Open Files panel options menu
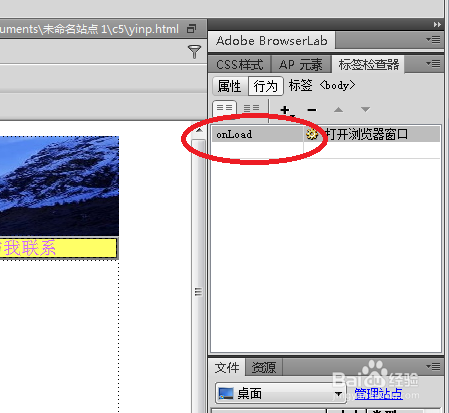Viewport: 449px width, 413px height. coord(434,367)
